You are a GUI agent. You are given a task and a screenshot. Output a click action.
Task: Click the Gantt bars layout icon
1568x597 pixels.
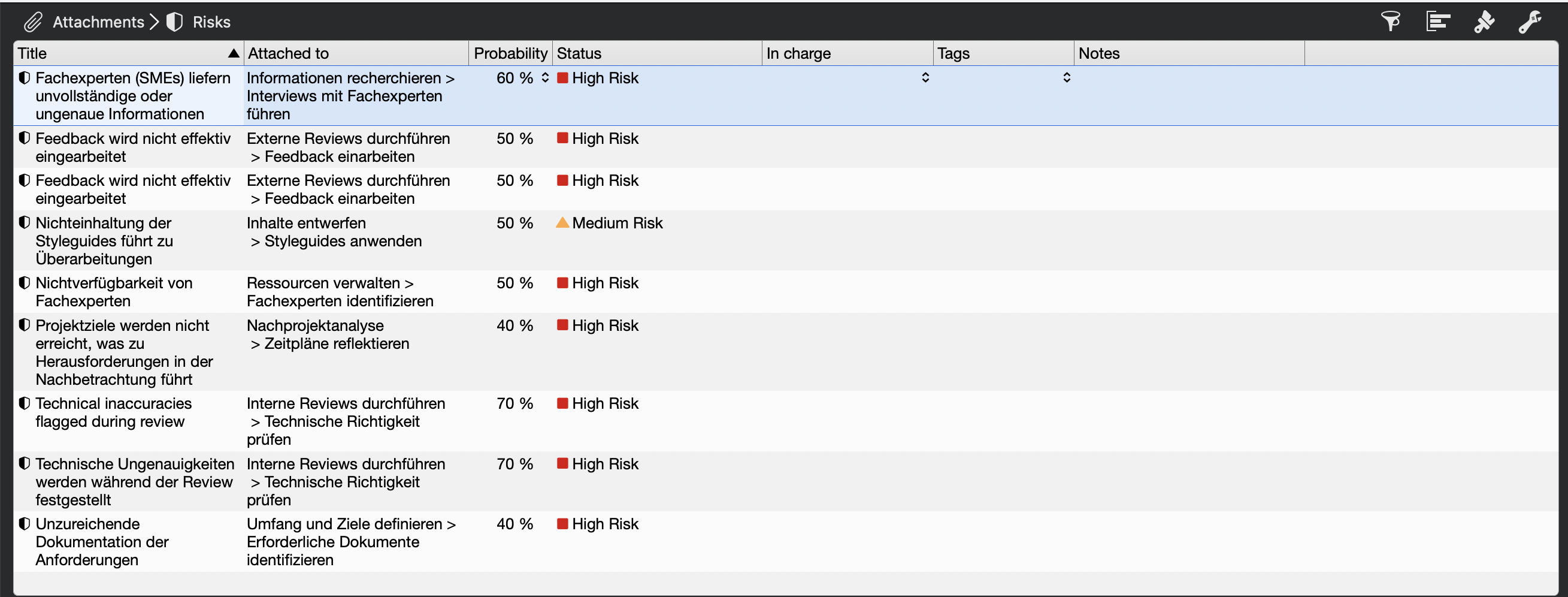[x=1438, y=22]
